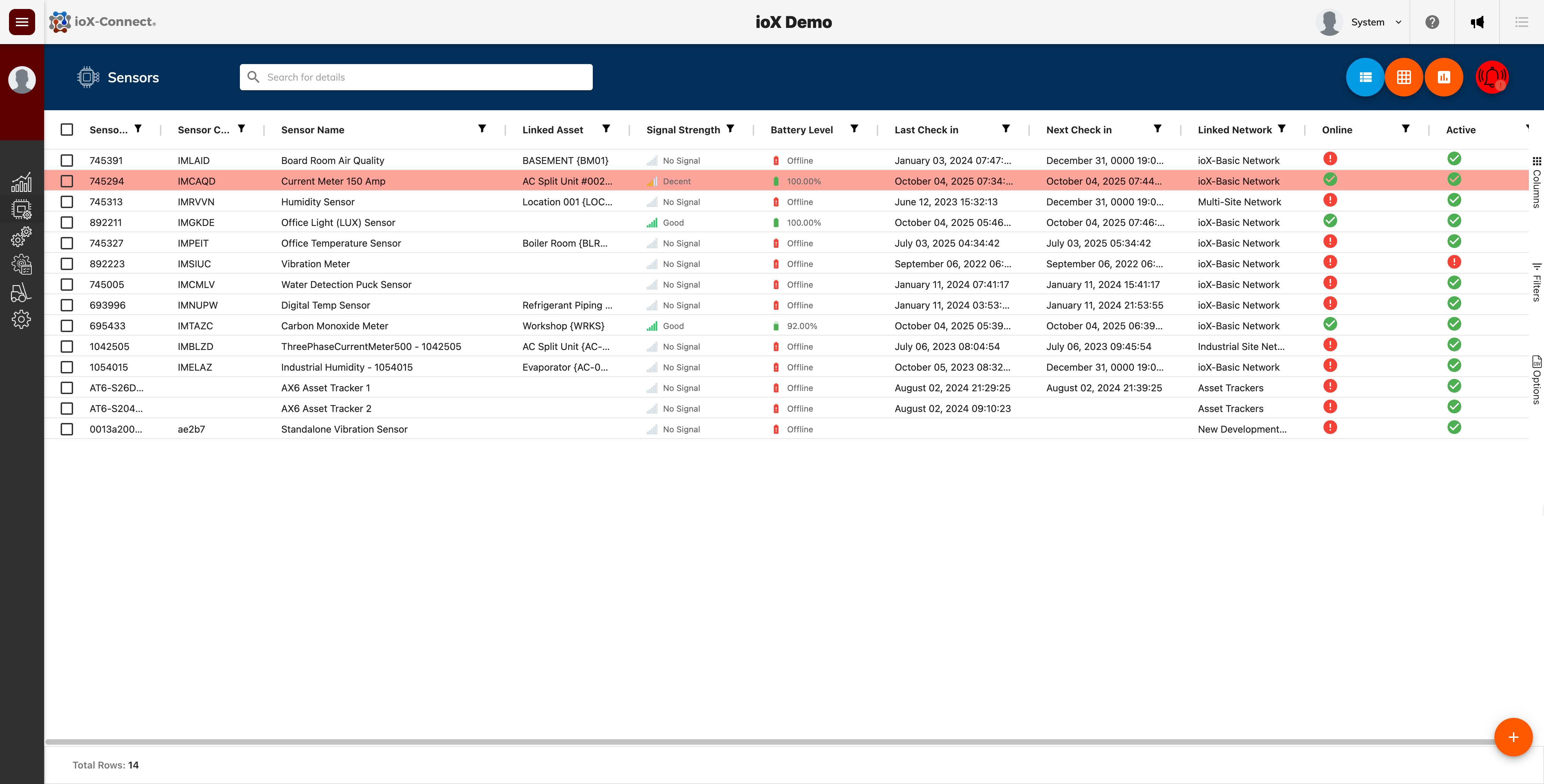Viewport: 1544px width, 784px height.
Task: Click the orange add sensor plus button
Action: [1513, 737]
